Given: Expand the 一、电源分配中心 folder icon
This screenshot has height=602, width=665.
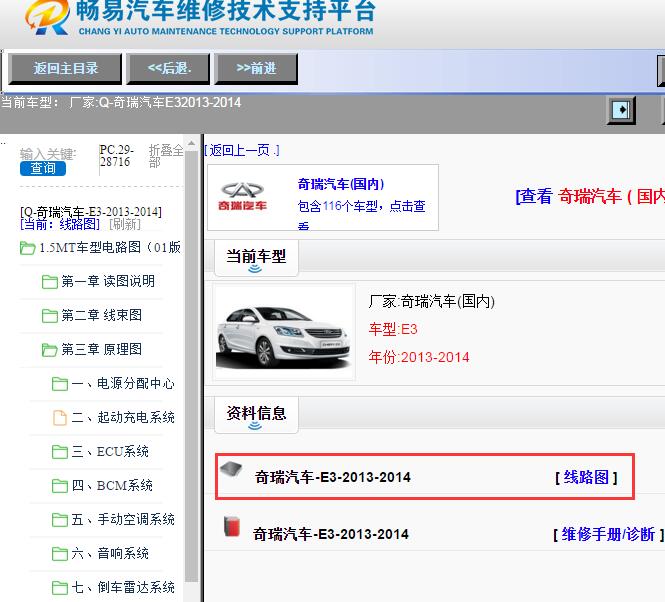Looking at the screenshot, I should point(60,384).
